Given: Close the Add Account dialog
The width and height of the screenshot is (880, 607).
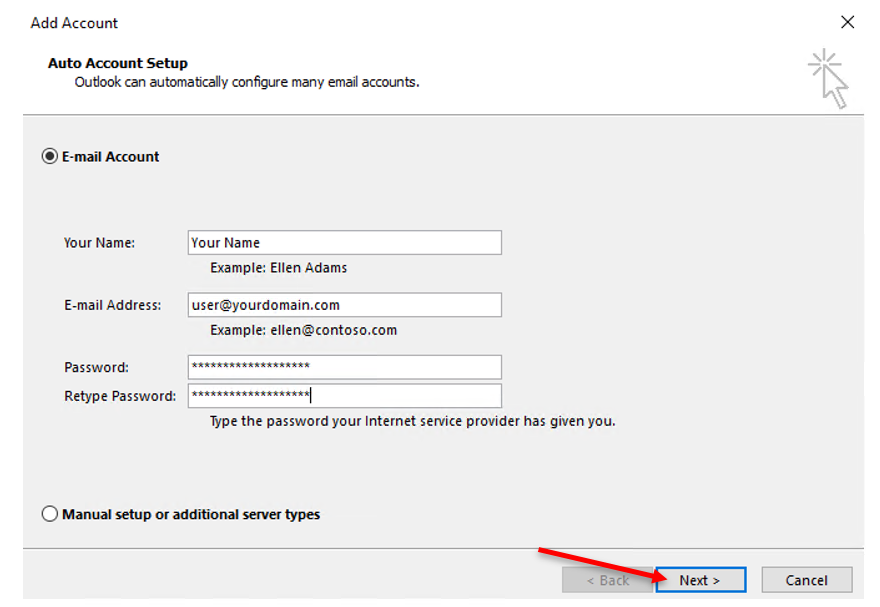Looking at the screenshot, I should tap(847, 22).
